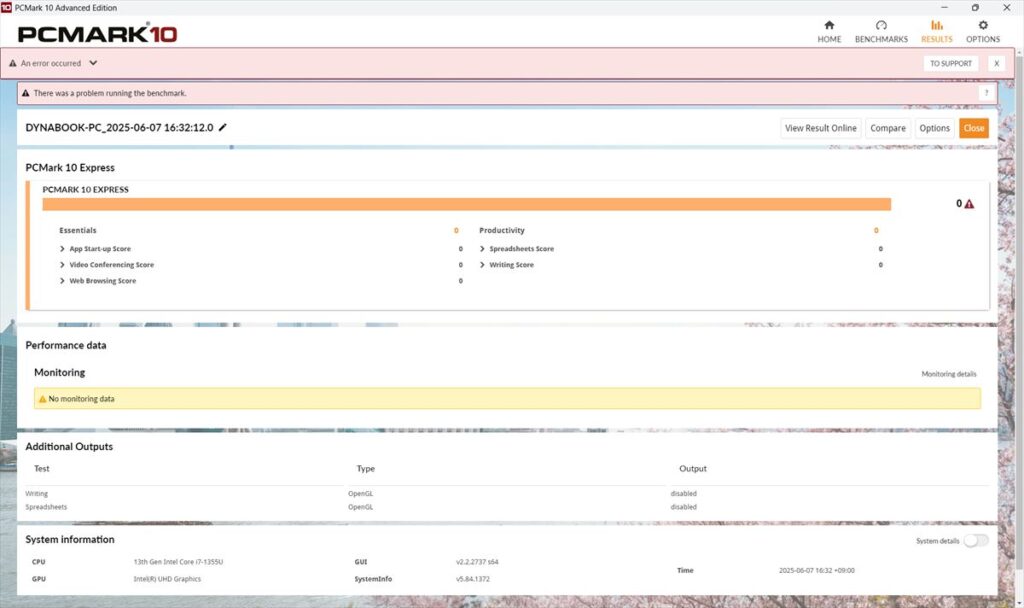Go to the HOME tab

(x=829, y=31)
